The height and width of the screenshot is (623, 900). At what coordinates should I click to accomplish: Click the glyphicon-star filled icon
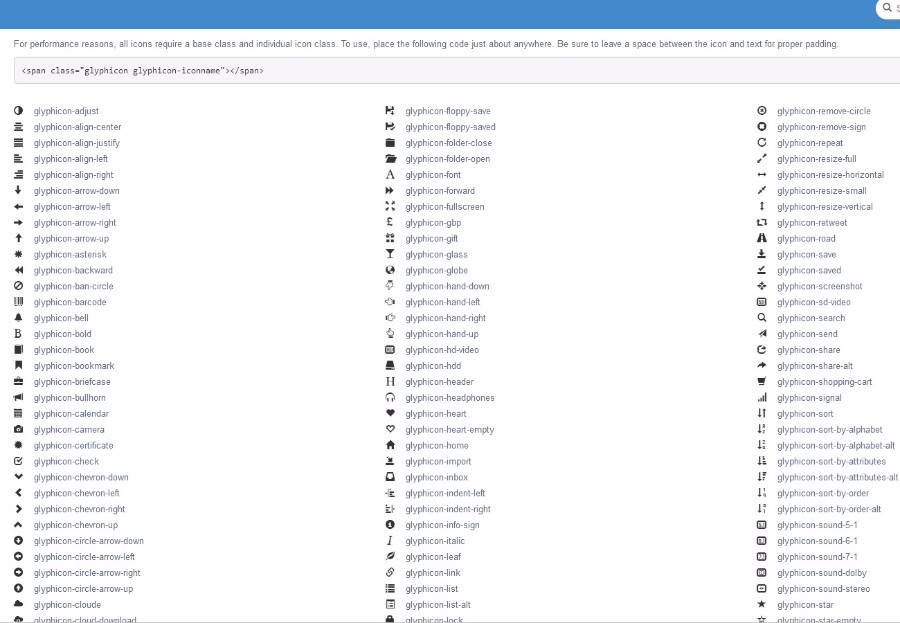coord(762,603)
